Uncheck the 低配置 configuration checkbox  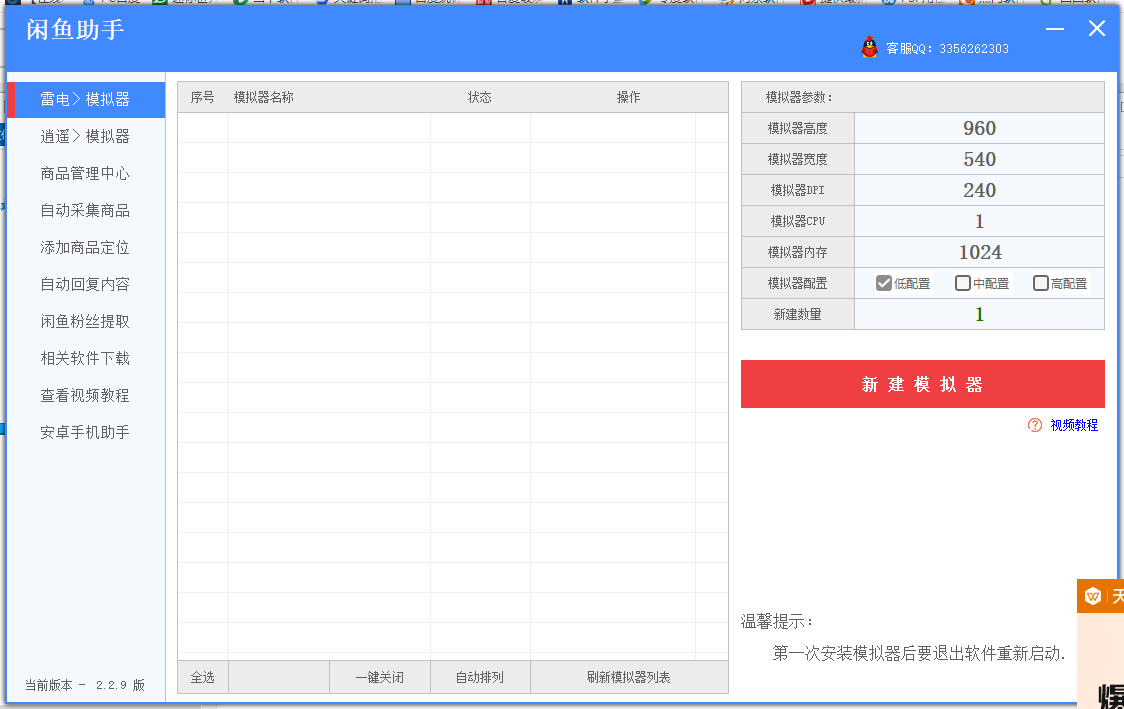(884, 282)
